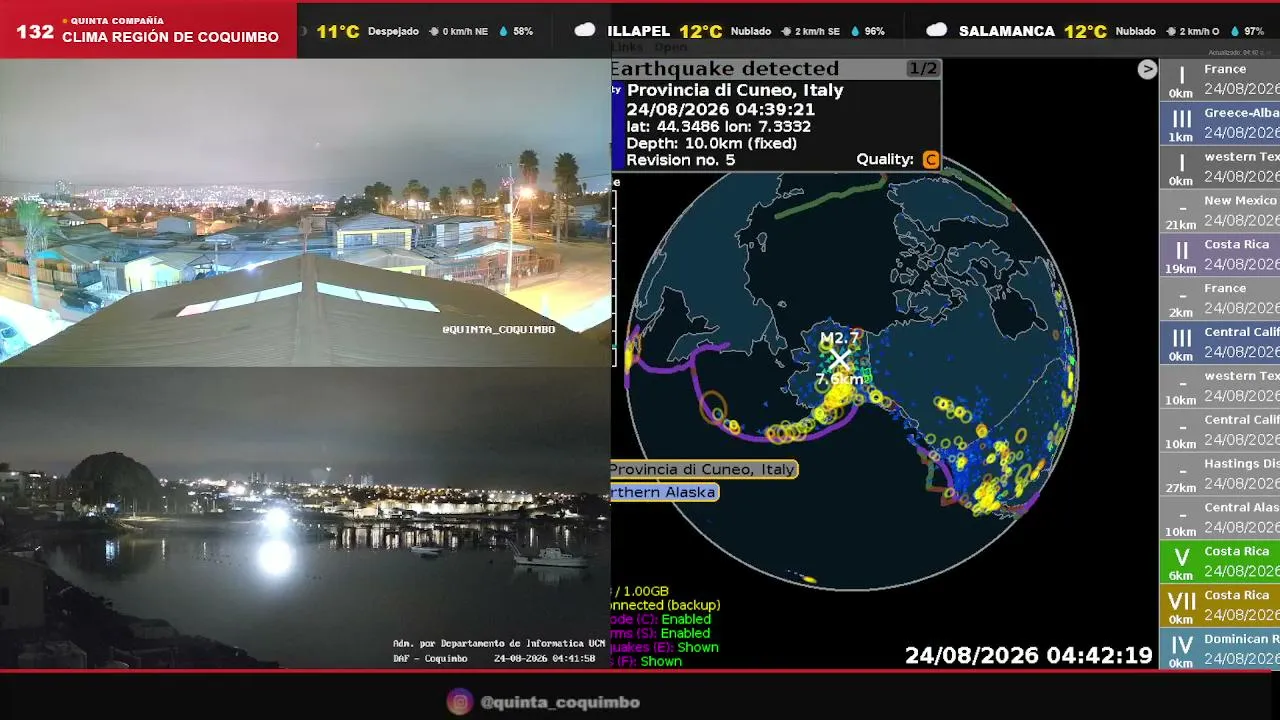Click the orange Quality C badge
The height and width of the screenshot is (720, 1280).
tap(930, 160)
